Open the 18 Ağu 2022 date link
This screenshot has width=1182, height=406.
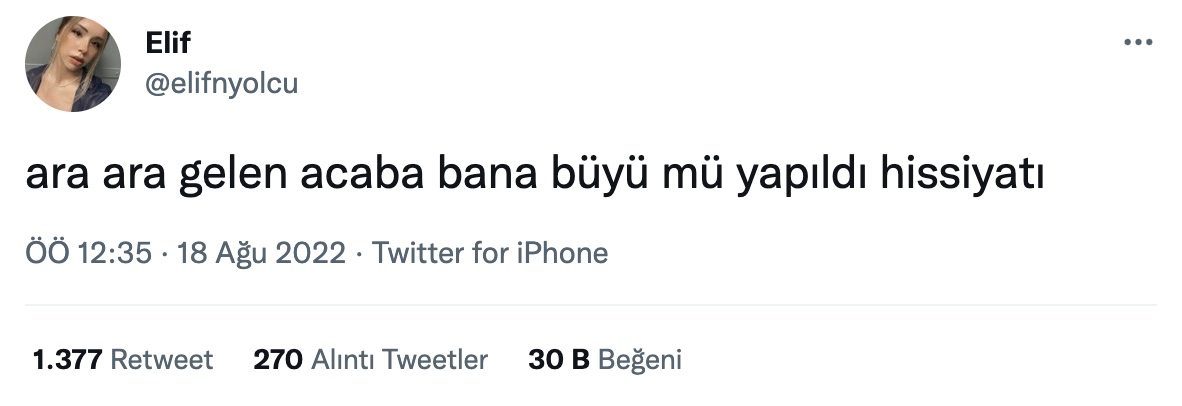pyautogui.click(x=261, y=253)
